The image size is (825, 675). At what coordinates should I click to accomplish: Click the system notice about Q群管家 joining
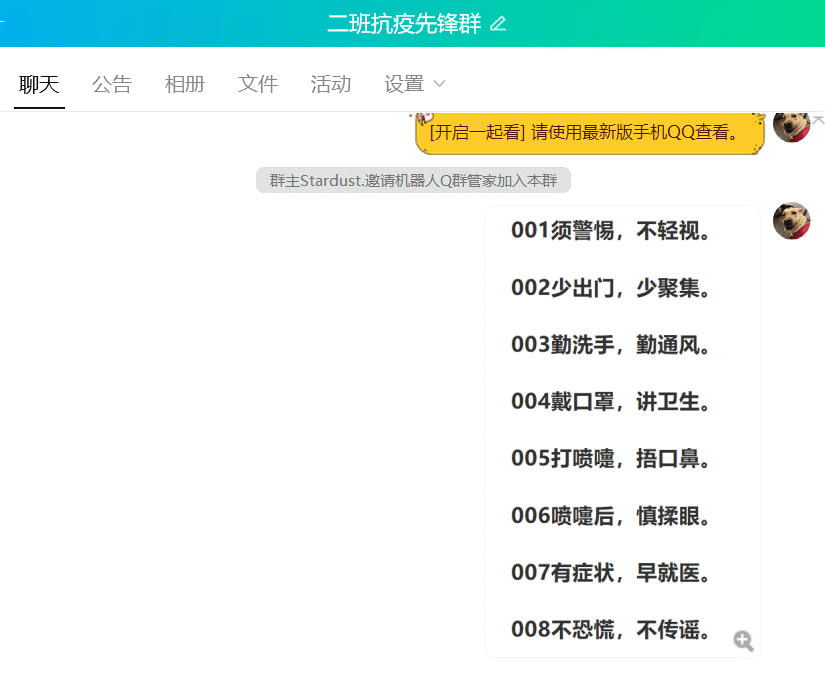[413, 181]
